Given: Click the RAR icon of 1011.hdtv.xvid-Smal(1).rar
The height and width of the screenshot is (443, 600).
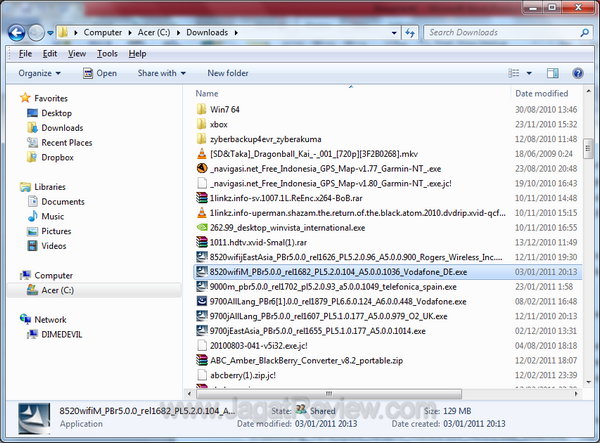Looking at the screenshot, I should (x=202, y=242).
